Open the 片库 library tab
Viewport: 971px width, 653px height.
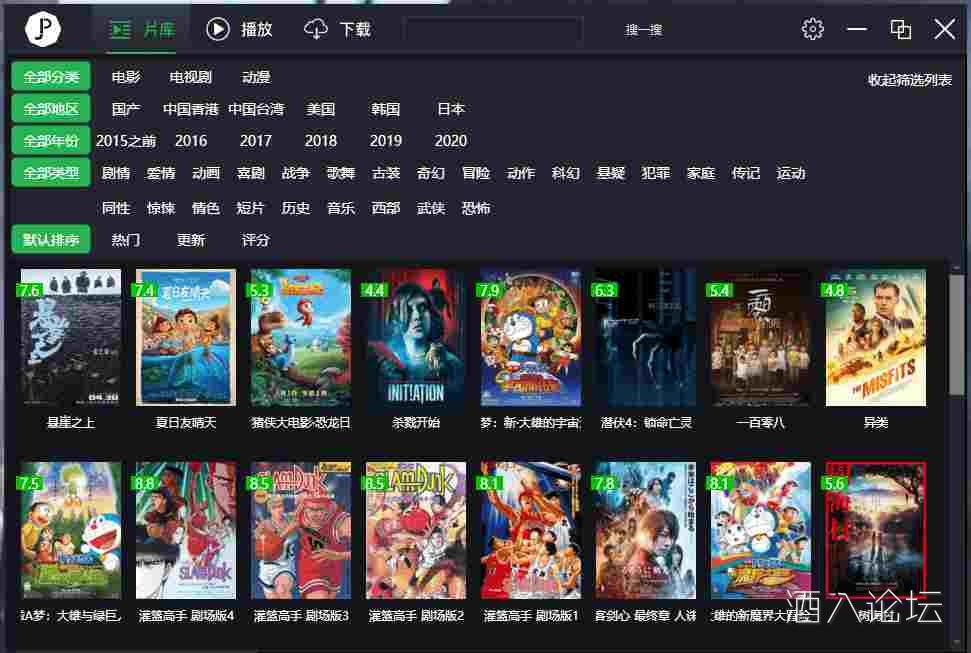(x=142, y=29)
